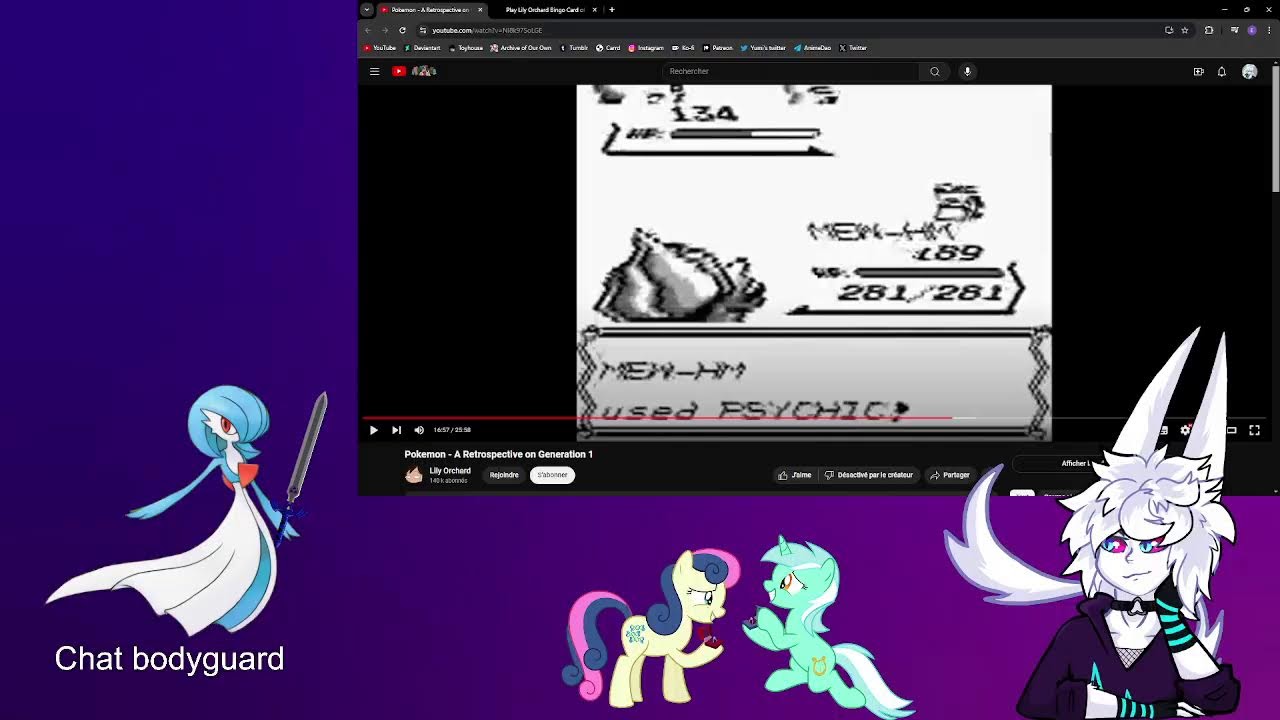The image size is (1280, 720).
Task: Open the YouTube bookmark
Action: coord(380,48)
